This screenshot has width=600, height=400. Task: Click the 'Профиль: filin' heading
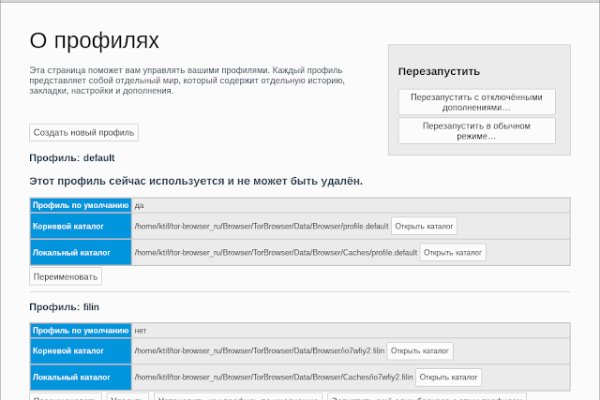(x=65, y=307)
